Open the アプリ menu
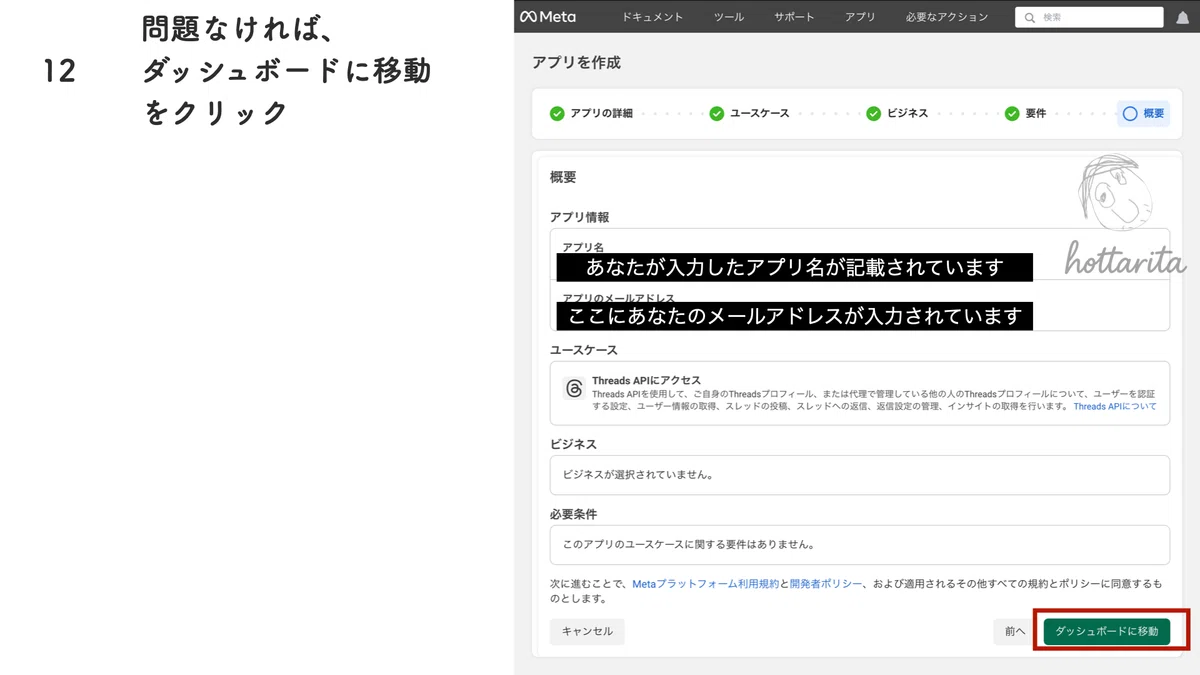1200x675 pixels. [x=860, y=17]
